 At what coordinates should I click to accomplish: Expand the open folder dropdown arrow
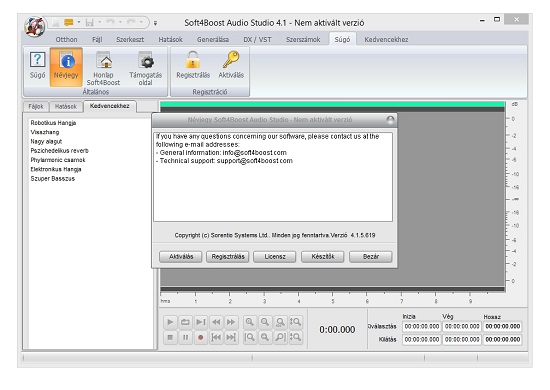79,22
